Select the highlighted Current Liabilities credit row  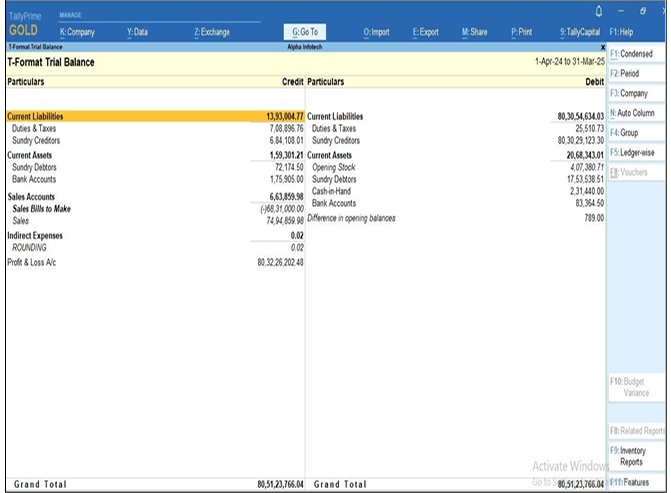coord(155,116)
